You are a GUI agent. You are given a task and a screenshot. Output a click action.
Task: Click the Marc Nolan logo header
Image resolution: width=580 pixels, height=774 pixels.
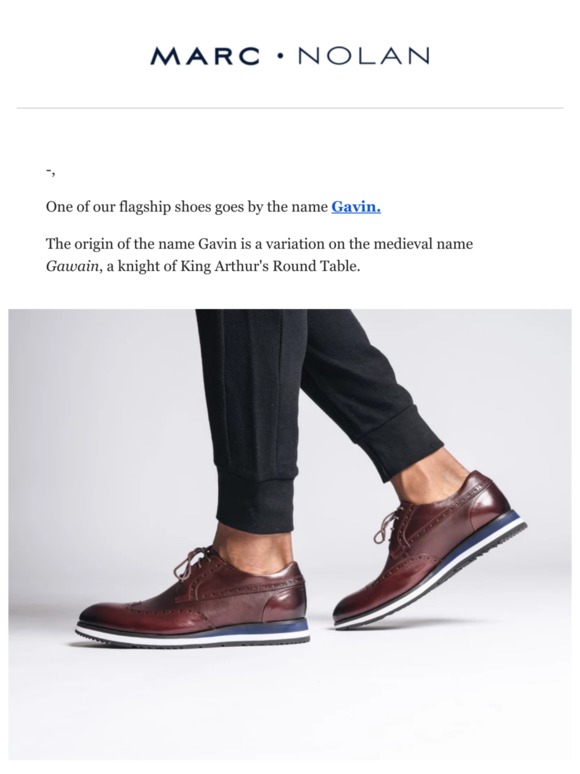coord(290,56)
